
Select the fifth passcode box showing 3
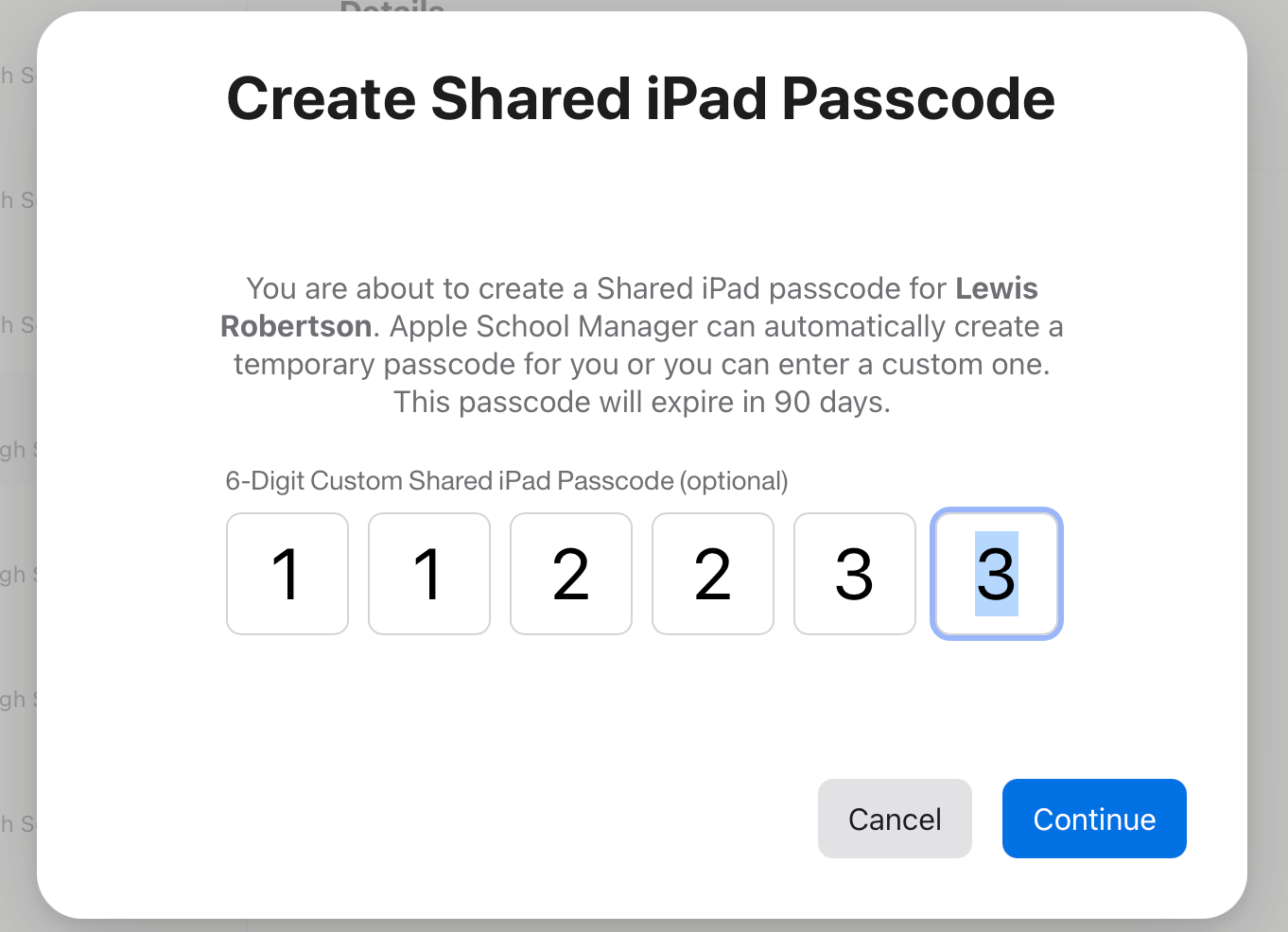click(854, 574)
